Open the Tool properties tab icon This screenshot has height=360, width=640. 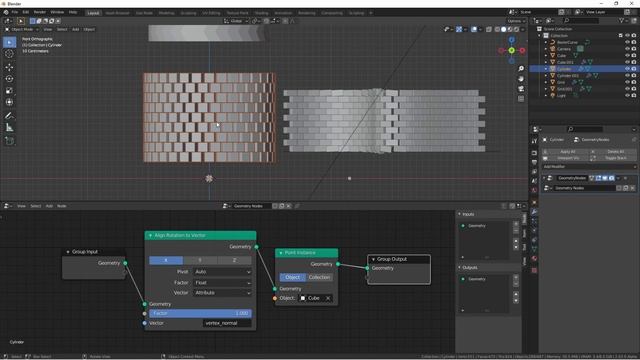pos(534,141)
